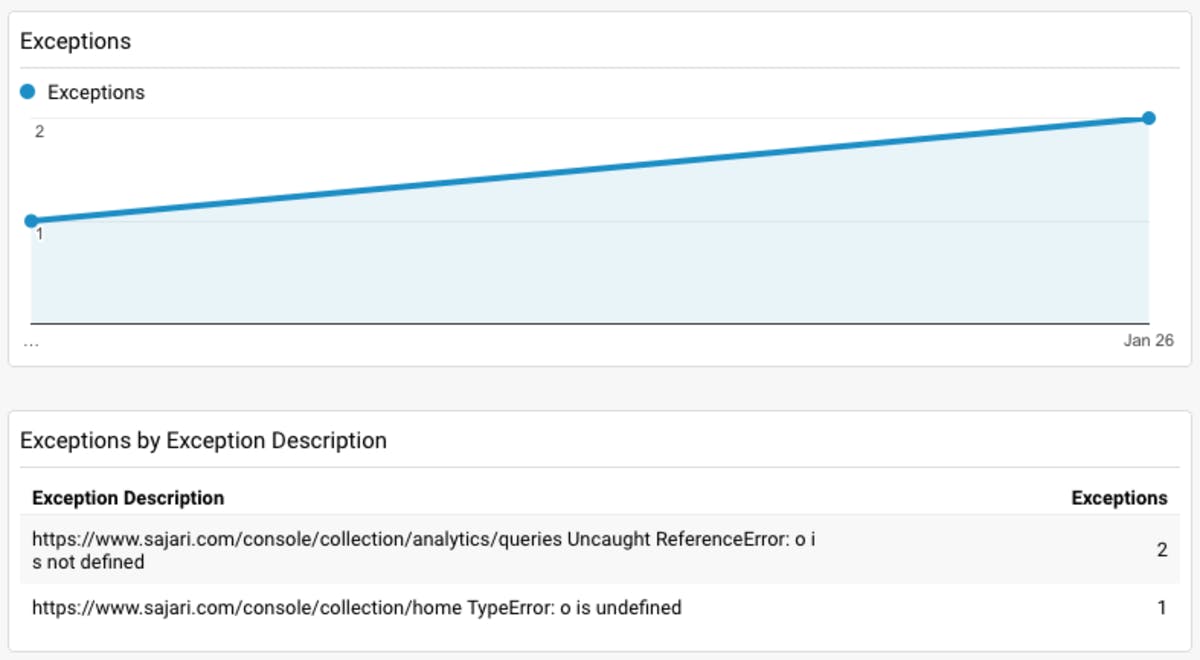Click the exception count 1 in second row

click(1162, 607)
